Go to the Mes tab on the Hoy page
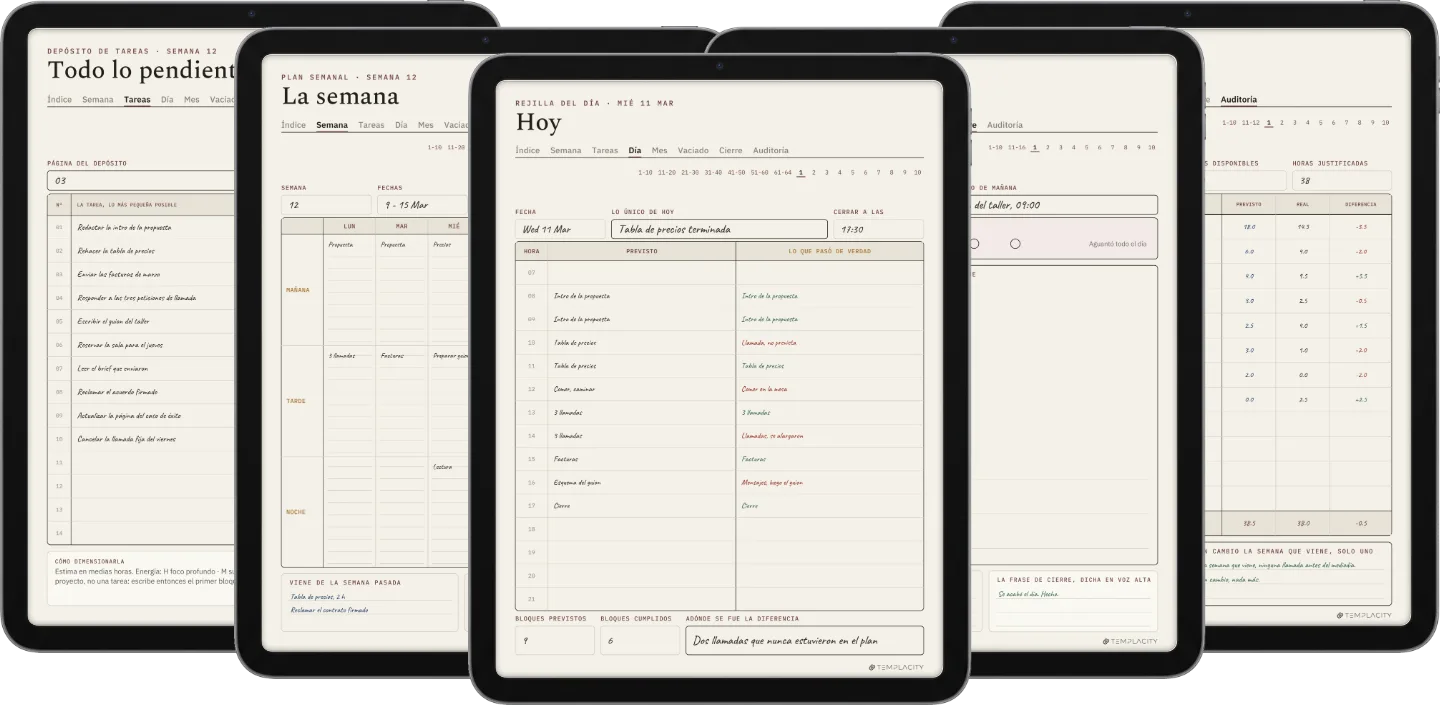Image resolution: width=1440 pixels, height=706 pixels. pos(659,151)
